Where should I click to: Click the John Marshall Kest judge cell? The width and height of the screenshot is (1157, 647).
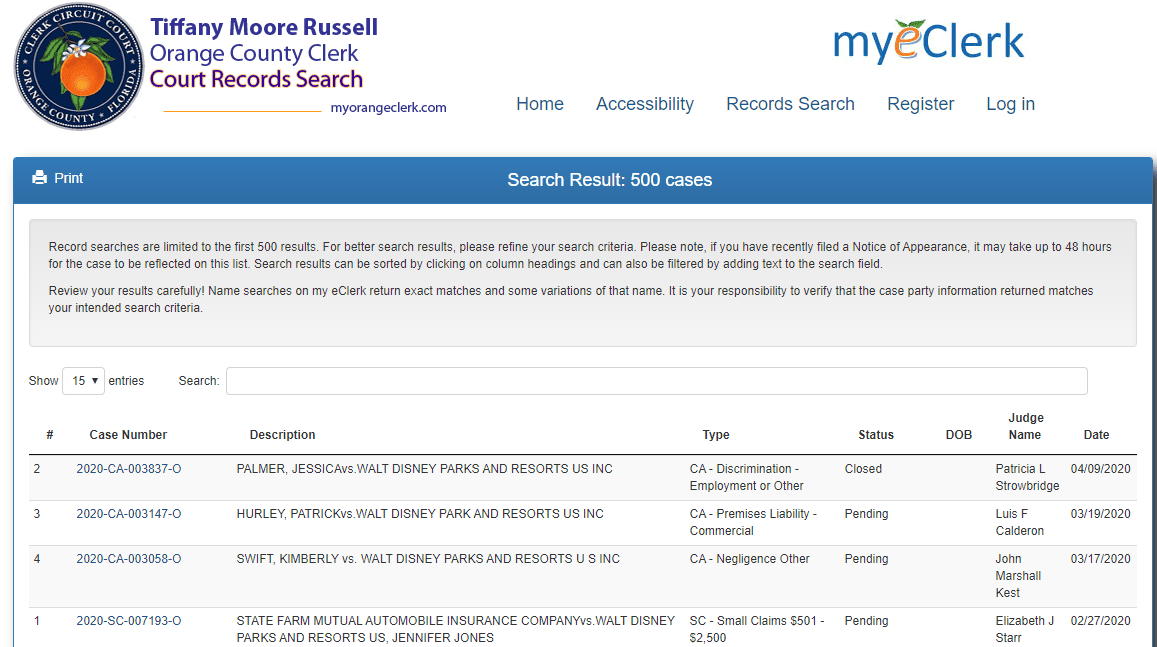click(x=1018, y=575)
